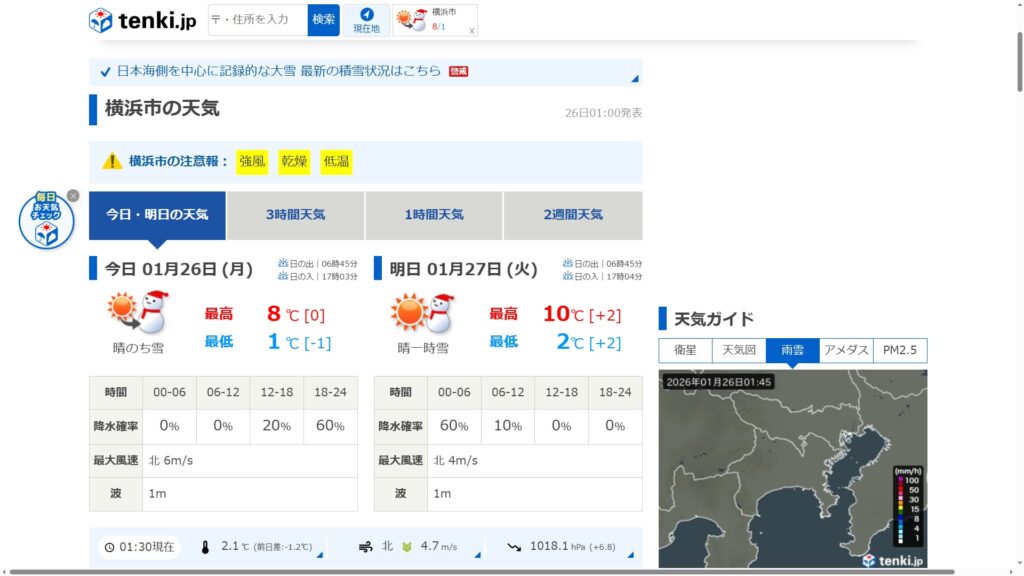Remove 横浜市 from location history
Screen dimensions: 1024x576
[x=472, y=31]
